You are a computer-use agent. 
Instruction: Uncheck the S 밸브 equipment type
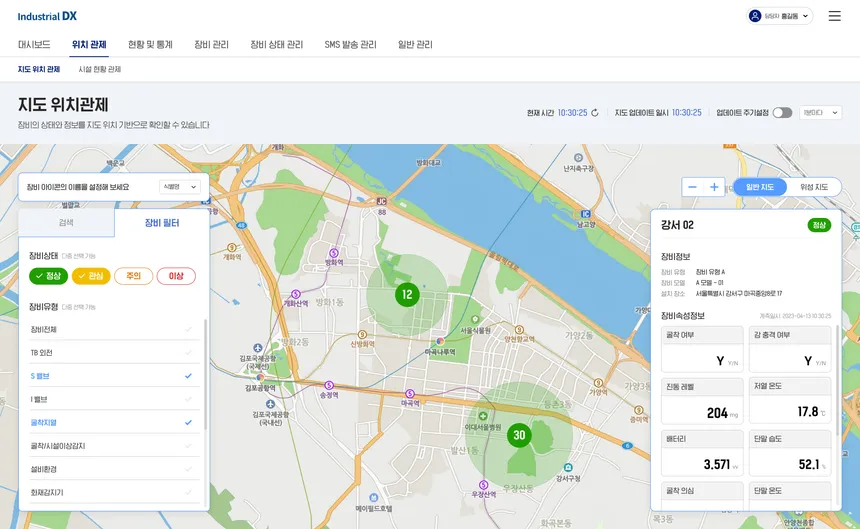112,376
